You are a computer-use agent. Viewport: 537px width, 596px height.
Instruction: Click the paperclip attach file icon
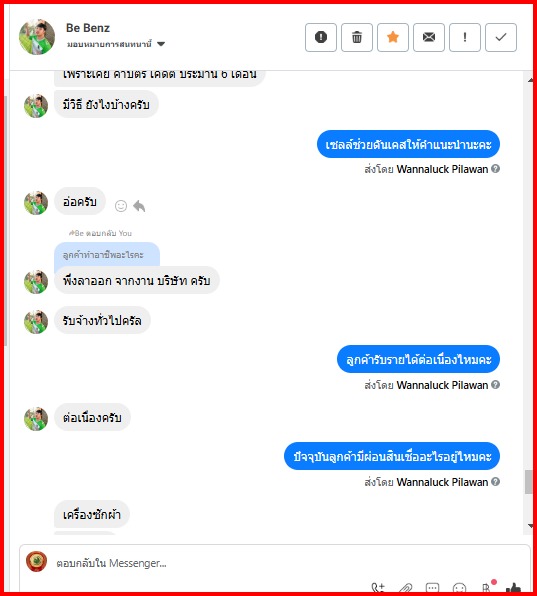[406, 588]
